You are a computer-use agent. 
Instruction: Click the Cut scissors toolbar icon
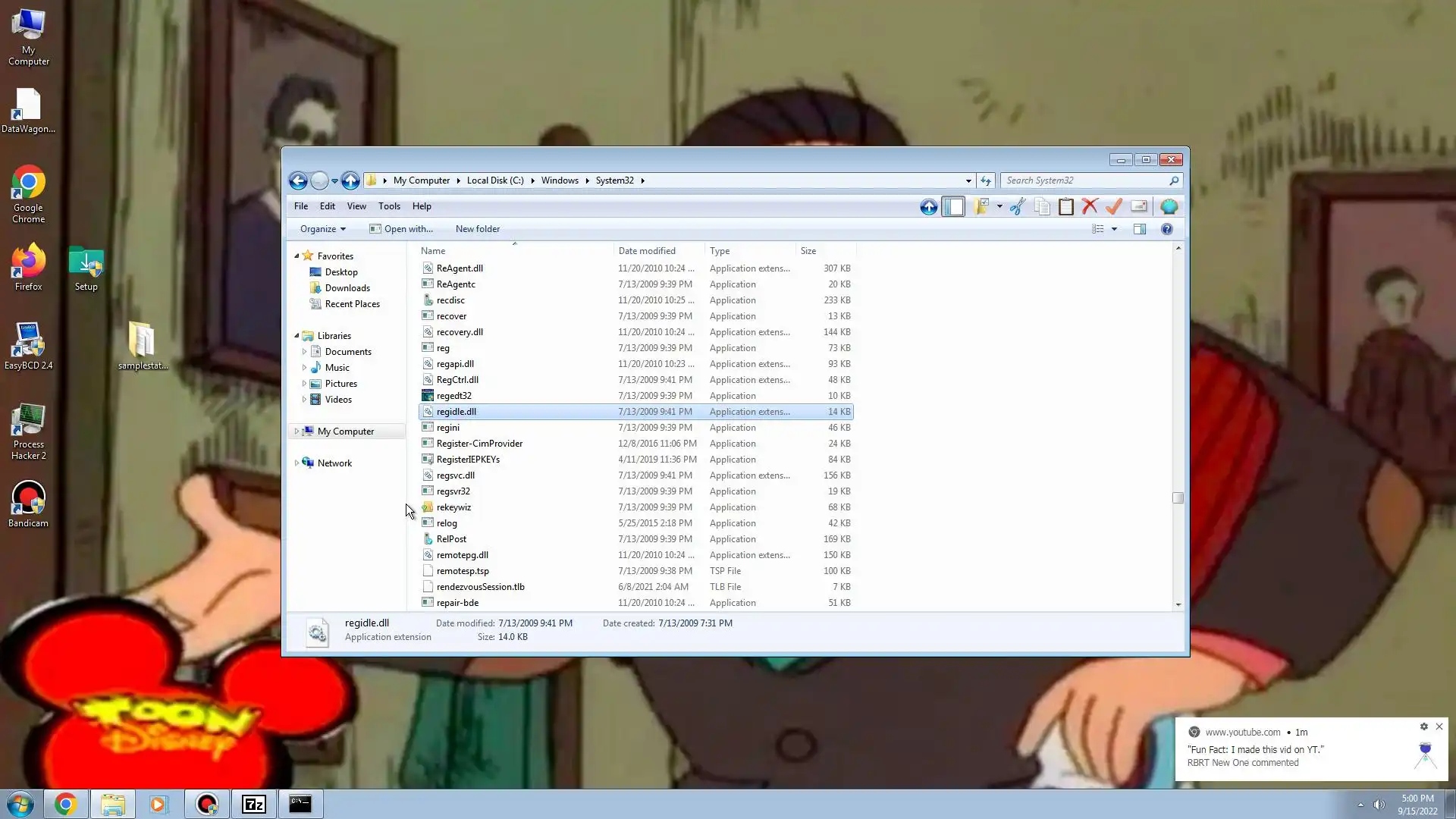click(1018, 206)
